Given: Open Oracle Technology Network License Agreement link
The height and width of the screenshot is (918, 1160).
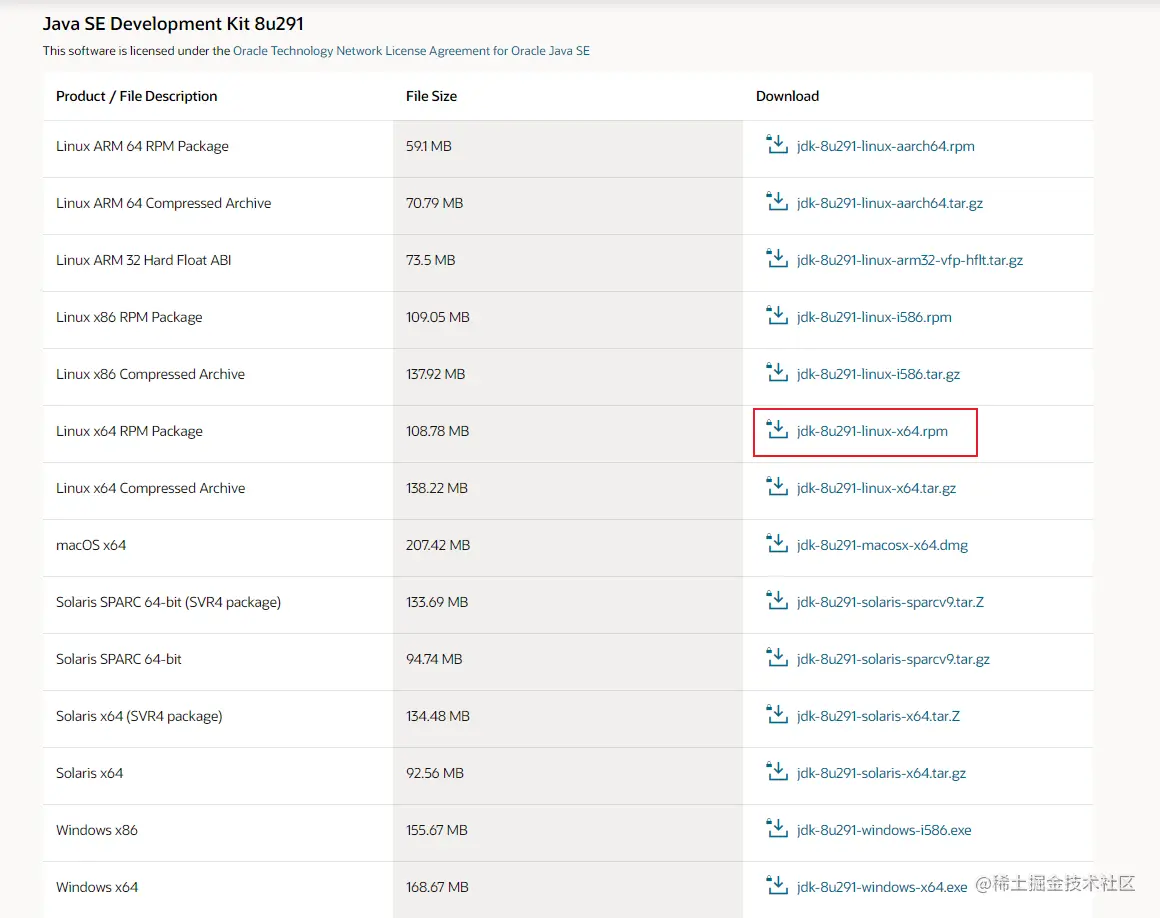Looking at the screenshot, I should [411, 51].
